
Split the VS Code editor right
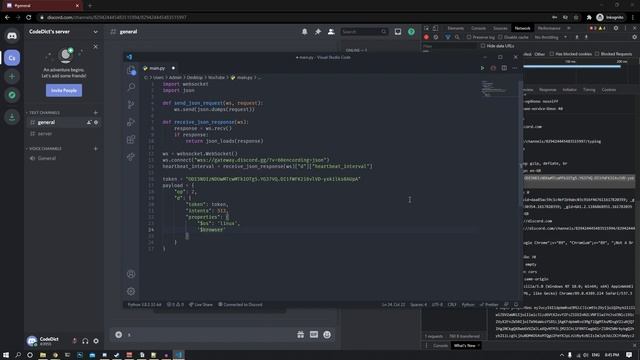[x=504, y=68]
